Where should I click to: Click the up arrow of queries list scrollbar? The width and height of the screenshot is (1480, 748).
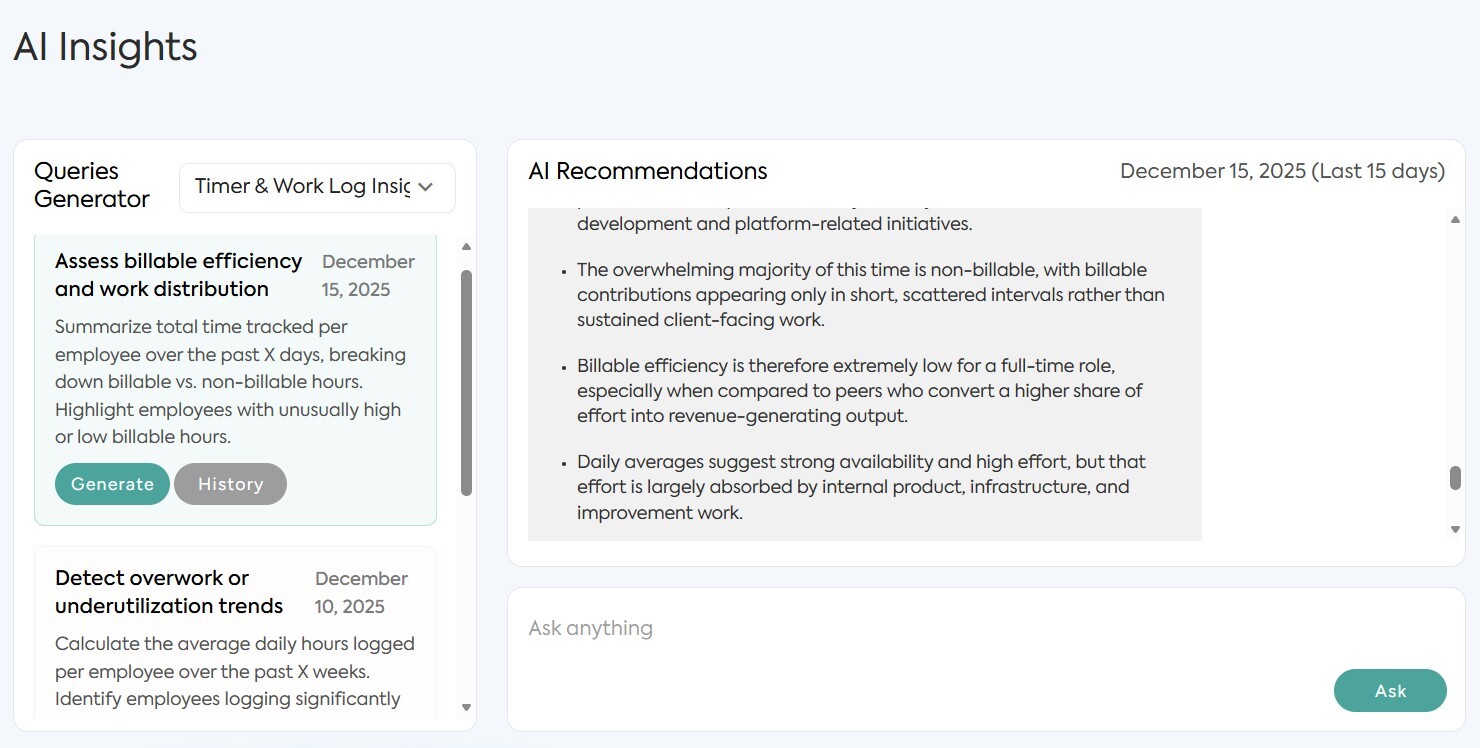click(466, 247)
